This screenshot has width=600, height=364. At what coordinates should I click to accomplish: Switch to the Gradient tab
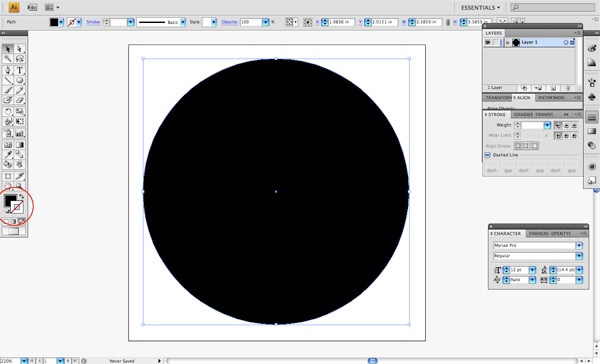(522, 114)
